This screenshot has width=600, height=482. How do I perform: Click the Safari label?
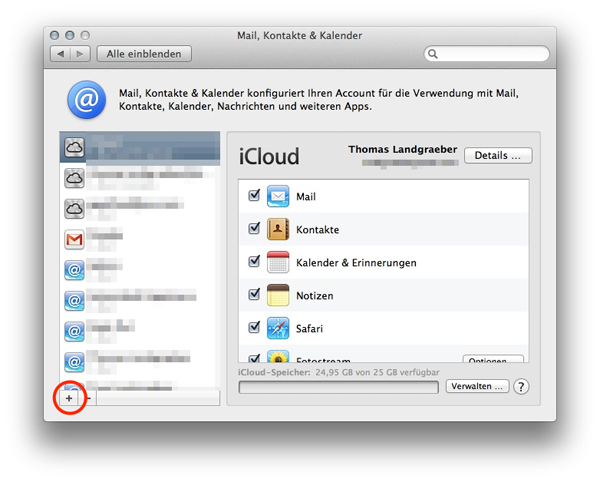pyautogui.click(x=309, y=329)
